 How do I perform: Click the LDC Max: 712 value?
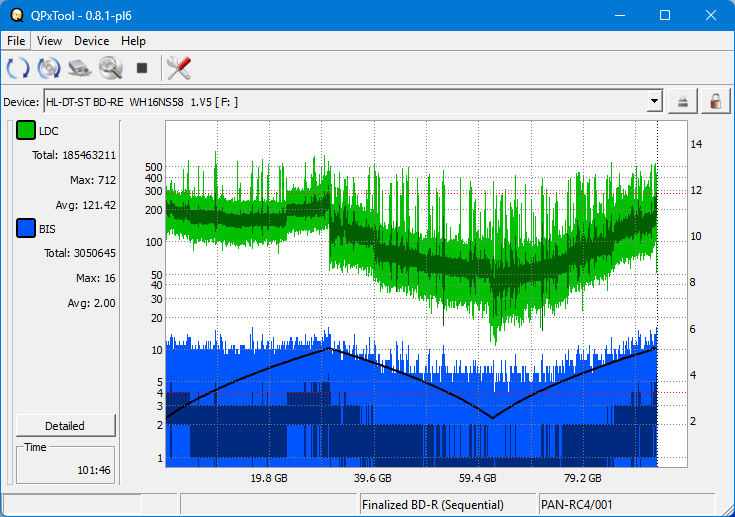click(93, 180)
